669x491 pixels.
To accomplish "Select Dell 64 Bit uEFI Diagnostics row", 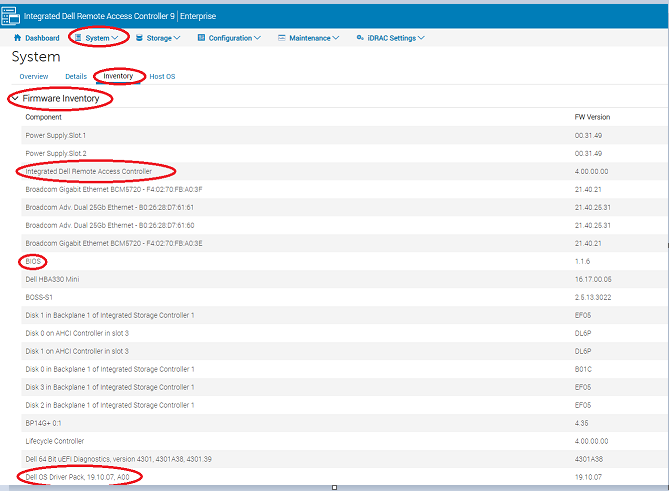I will click(x=345, y=459).
